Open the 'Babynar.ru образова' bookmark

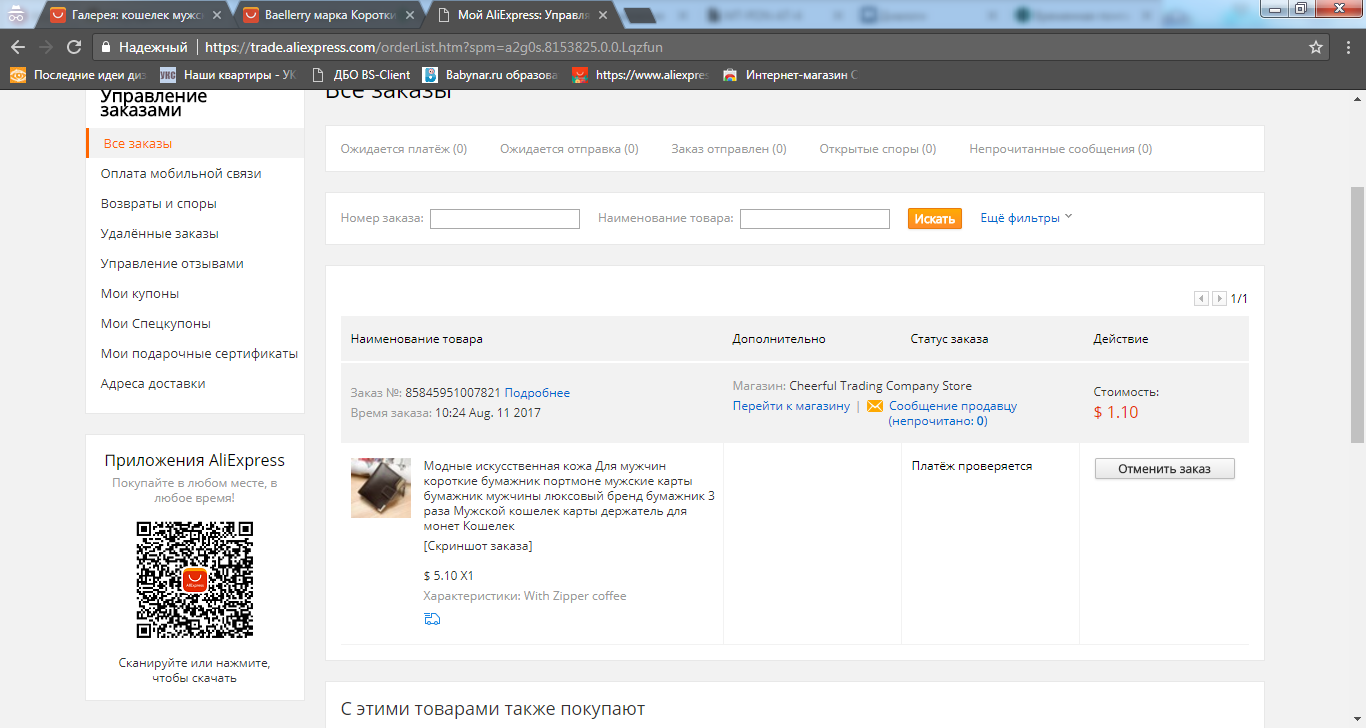490,75
